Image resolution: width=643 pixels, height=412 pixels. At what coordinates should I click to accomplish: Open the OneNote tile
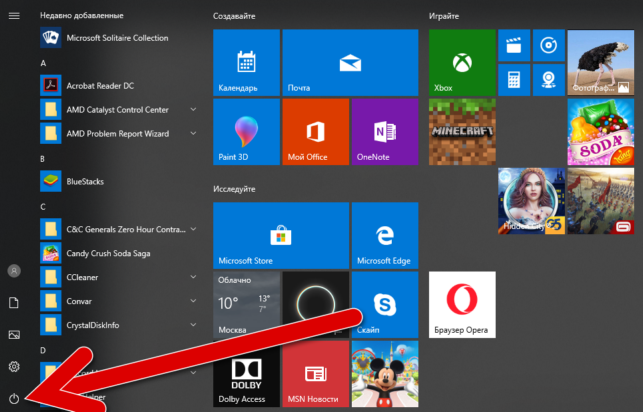tap(385, 132)
